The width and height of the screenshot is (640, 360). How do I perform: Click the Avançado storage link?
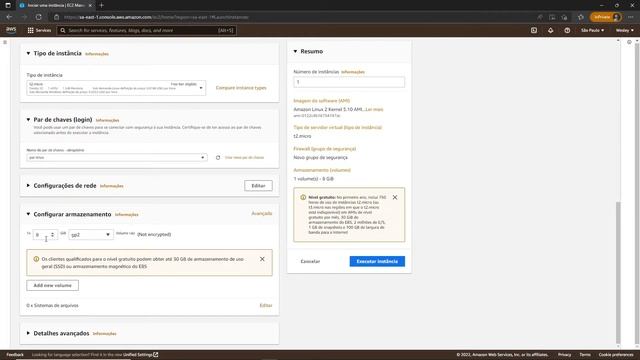(262, 213)
